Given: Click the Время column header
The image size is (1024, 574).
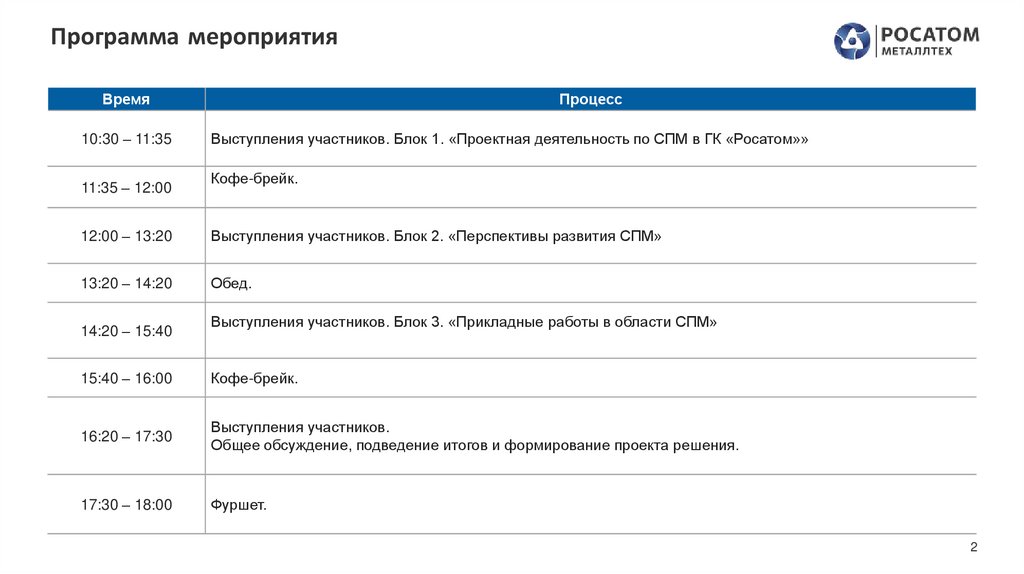Looking at the screenshot, I should (126, 99).
